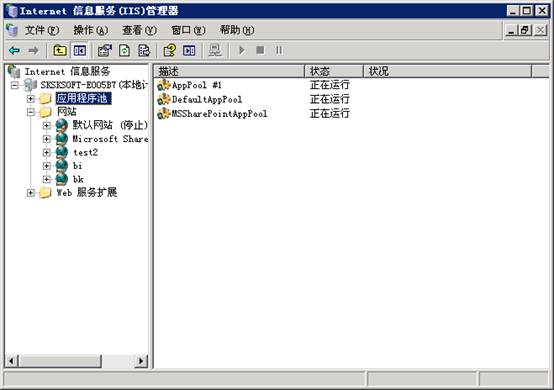Click the globe icon of bk site
Screen dimensions: 554x390
61,179
